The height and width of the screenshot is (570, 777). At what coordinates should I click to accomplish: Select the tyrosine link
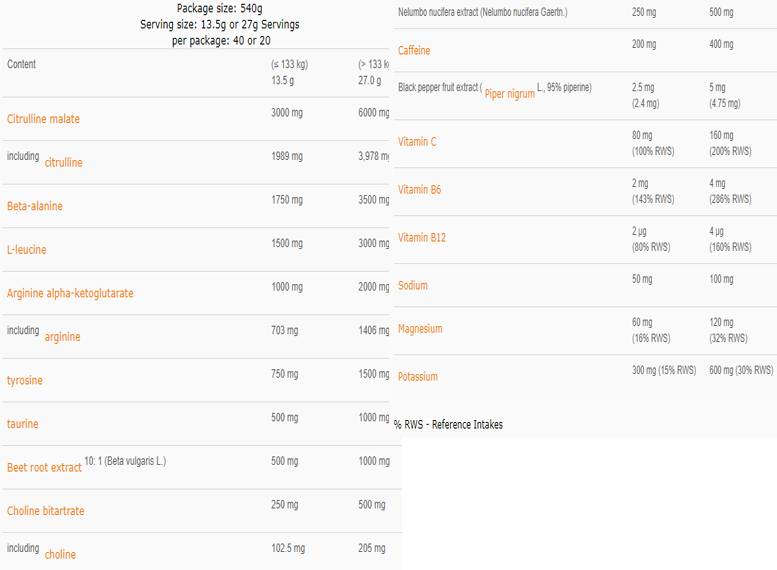tap(25, 381)
